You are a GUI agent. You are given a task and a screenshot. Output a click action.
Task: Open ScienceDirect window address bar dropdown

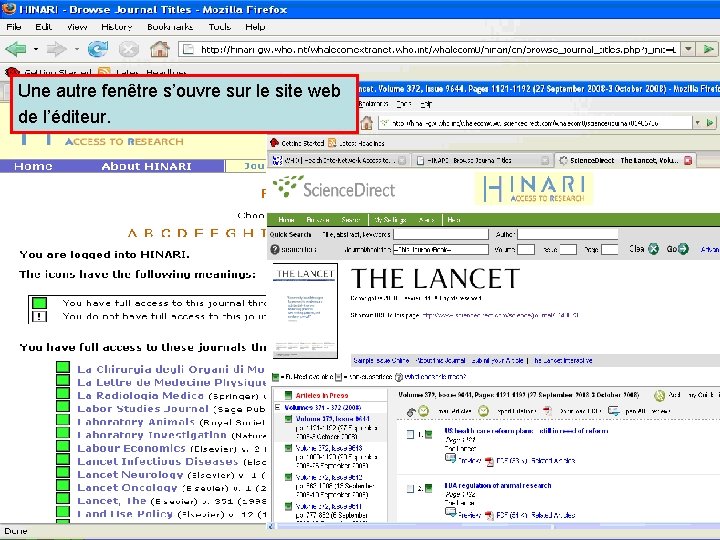point(698,123)
